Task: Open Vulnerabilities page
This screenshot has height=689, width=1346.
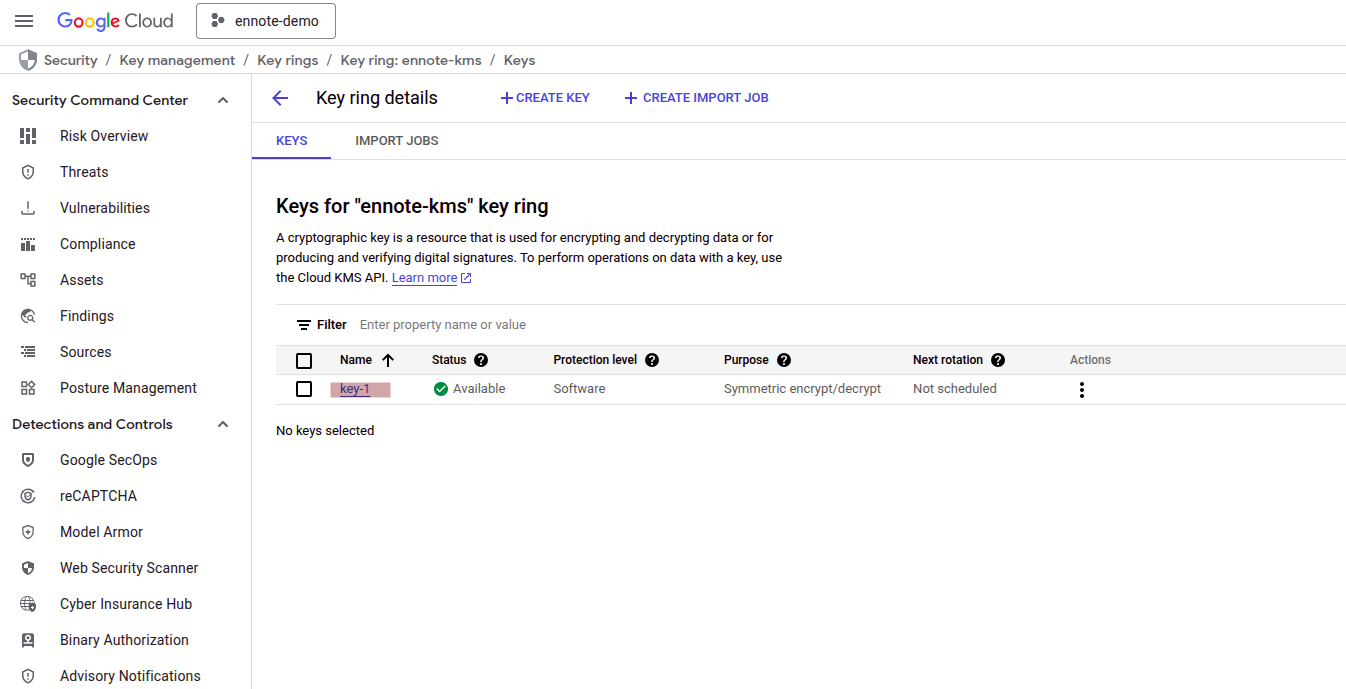Action: 105,208
